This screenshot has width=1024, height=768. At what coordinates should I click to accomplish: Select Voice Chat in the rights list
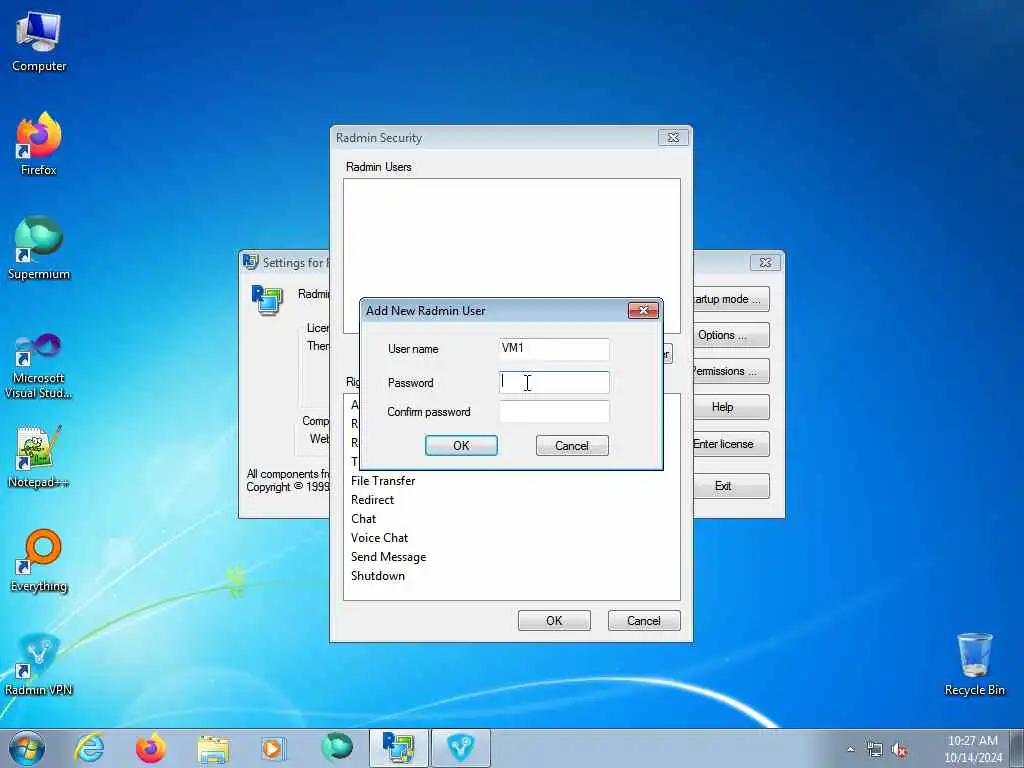[379, 537]
